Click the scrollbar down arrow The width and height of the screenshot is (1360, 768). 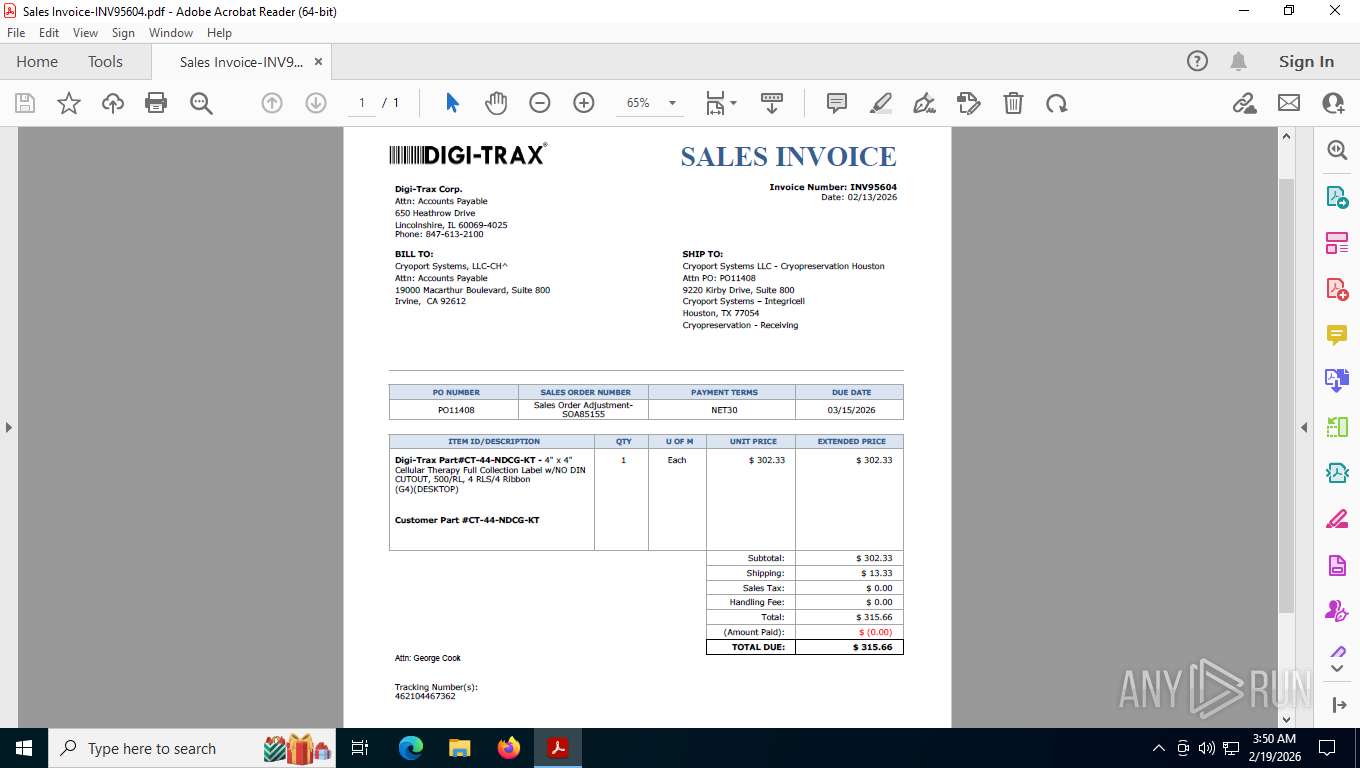1286,718
